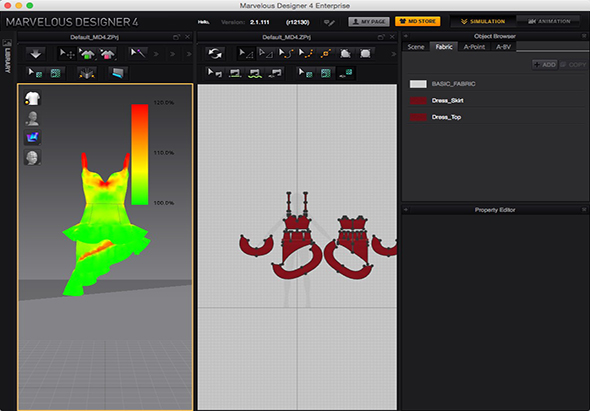
Task: Switch to ANIMATION mode
Action: tap(549, 21)
